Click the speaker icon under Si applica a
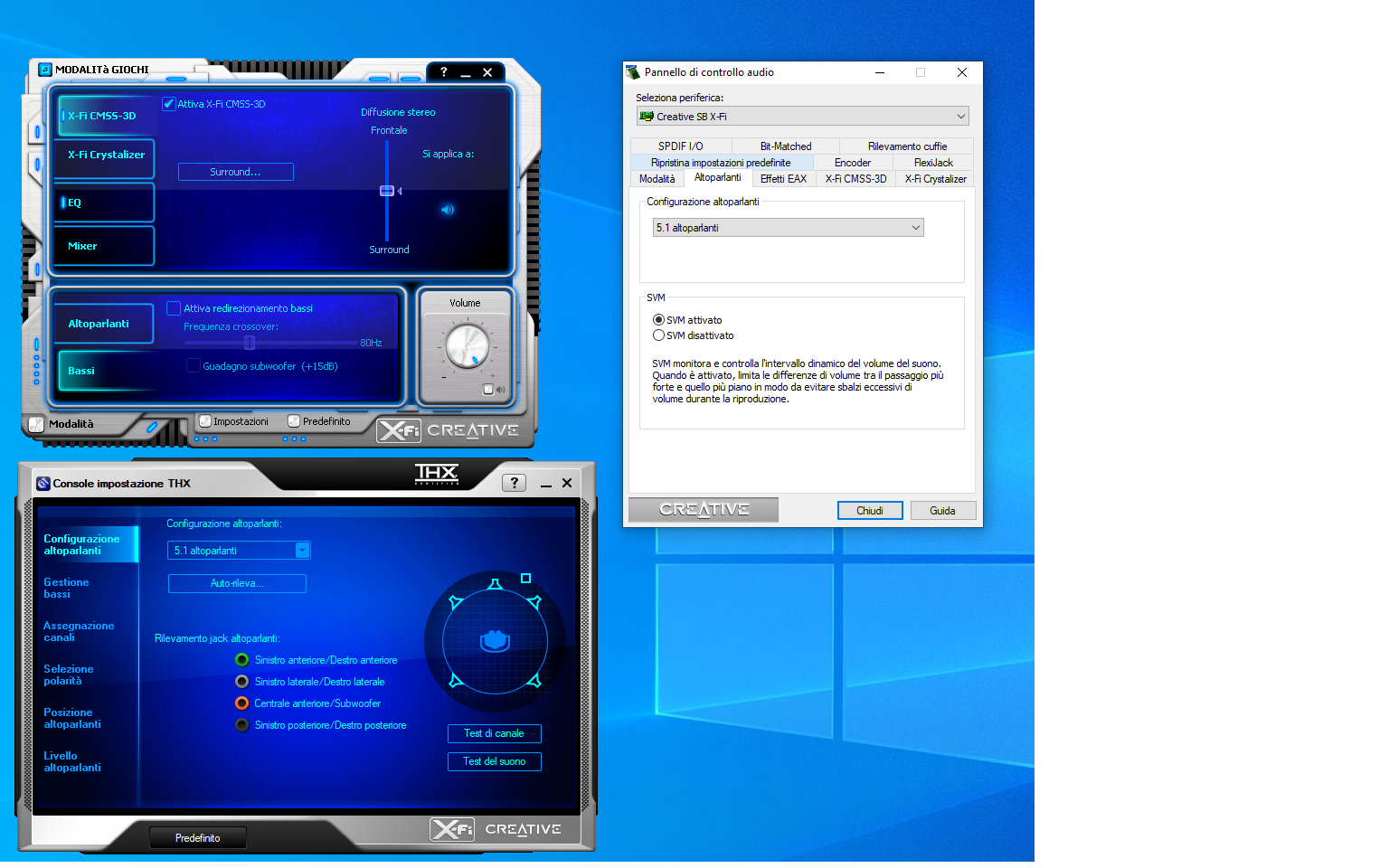Viewport: 1389px width, 868px height. click(x=447, y=210)
